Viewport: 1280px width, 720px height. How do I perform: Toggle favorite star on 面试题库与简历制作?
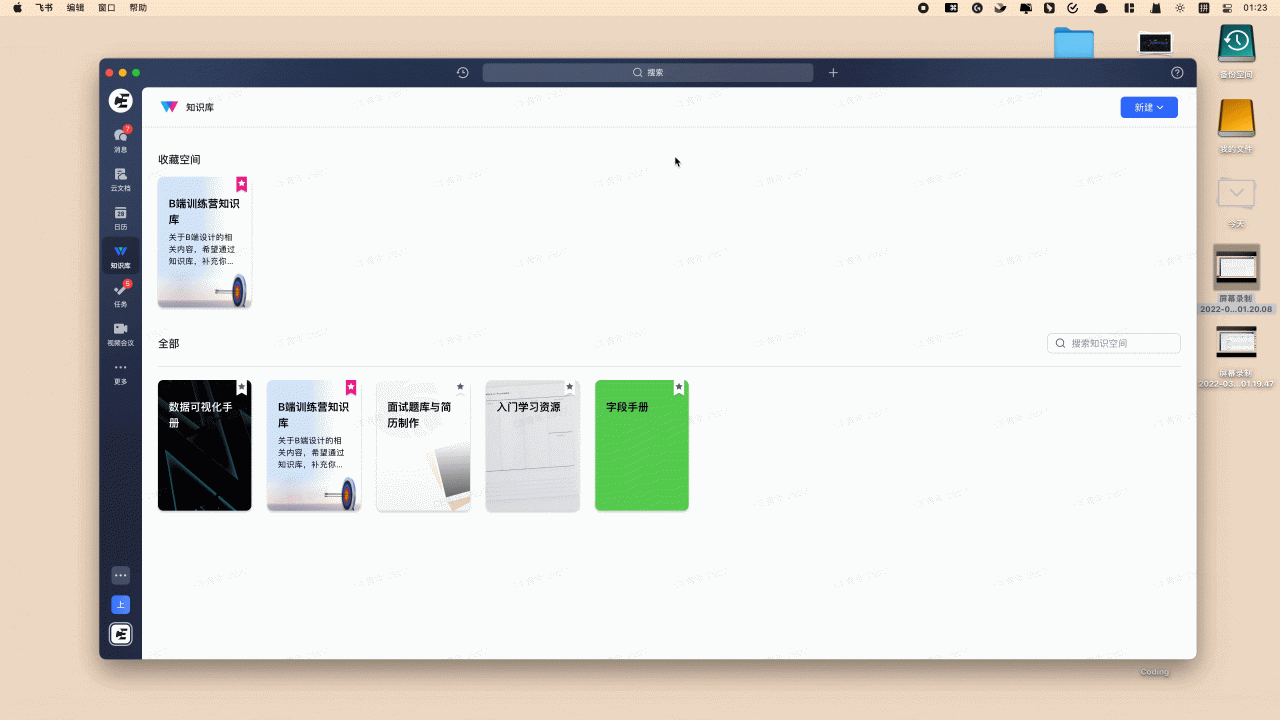click(460, 387)
